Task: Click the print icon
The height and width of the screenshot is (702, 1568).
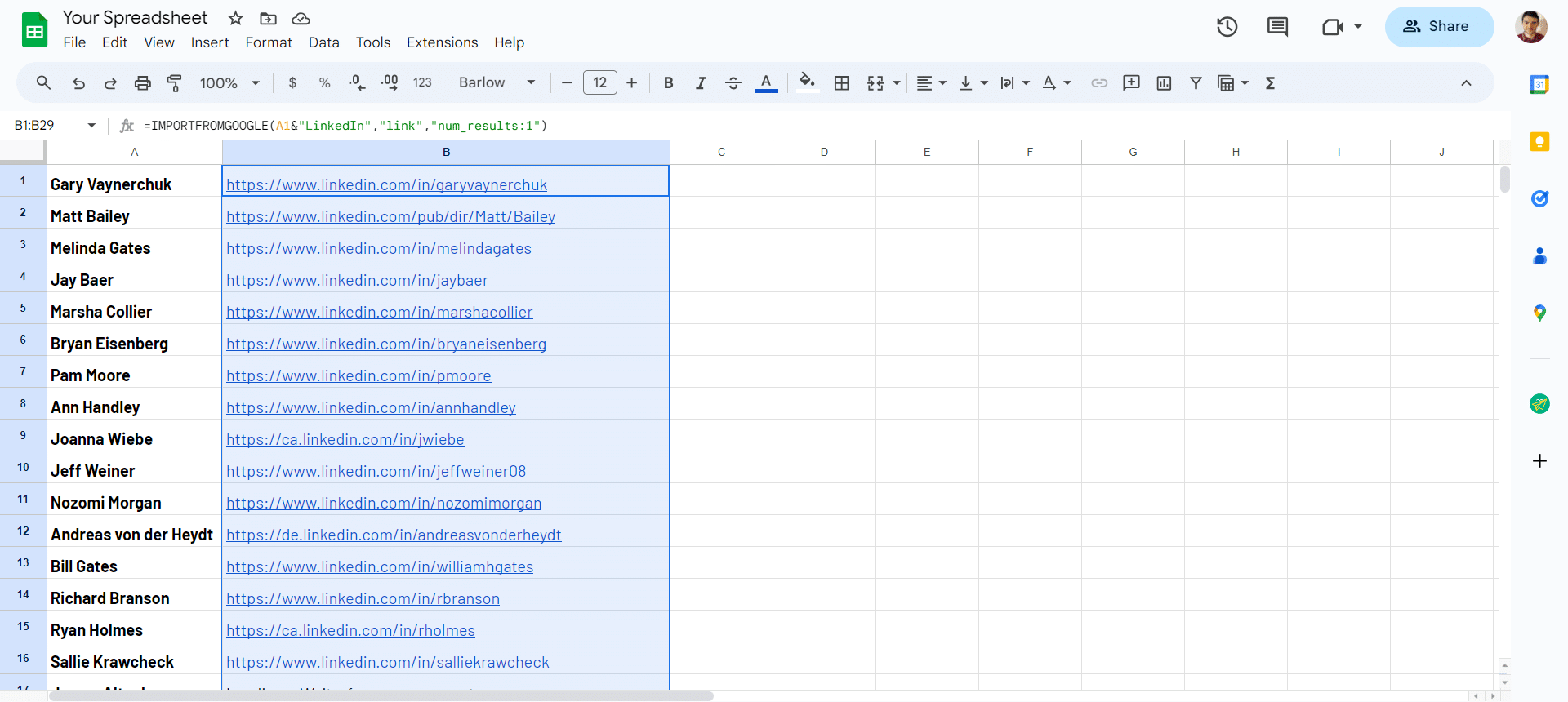Action: pos(143,82)
